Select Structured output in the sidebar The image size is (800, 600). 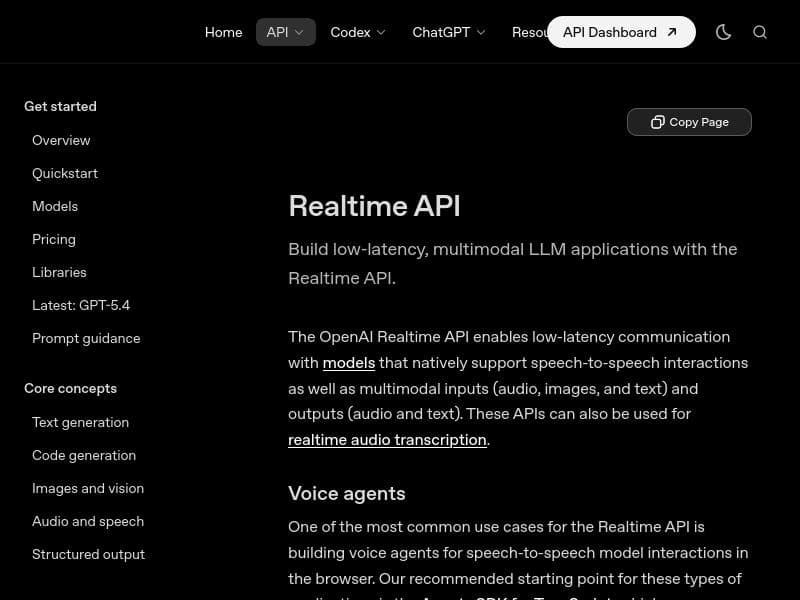click(88, 554)
